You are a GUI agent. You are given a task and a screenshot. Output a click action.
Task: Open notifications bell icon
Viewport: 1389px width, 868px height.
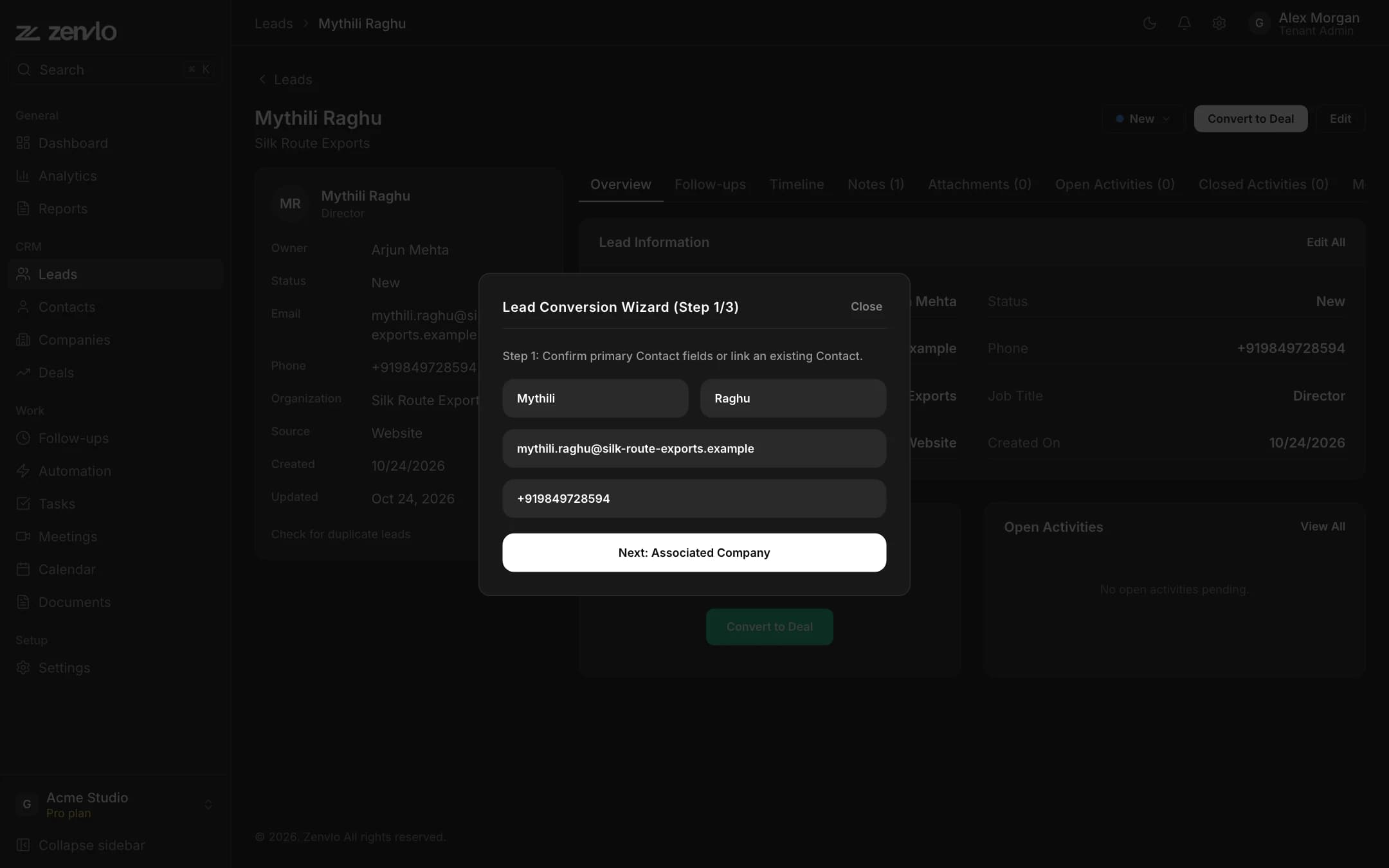1184,24
